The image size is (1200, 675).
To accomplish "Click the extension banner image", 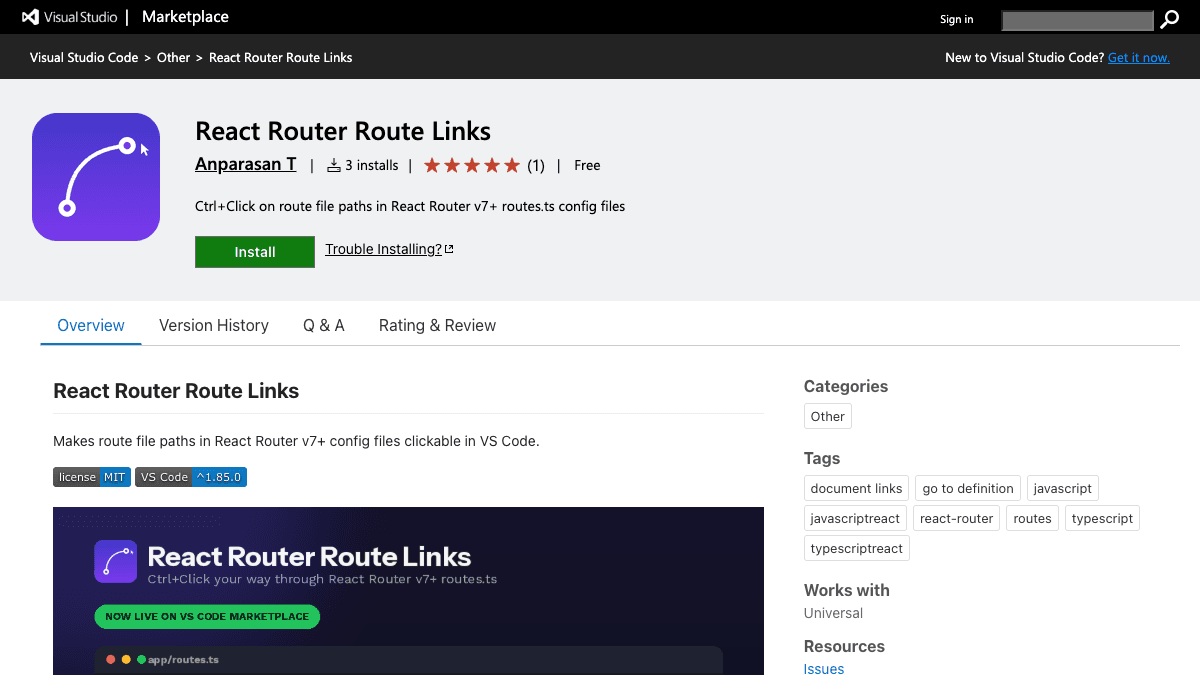I will point(408,591).
